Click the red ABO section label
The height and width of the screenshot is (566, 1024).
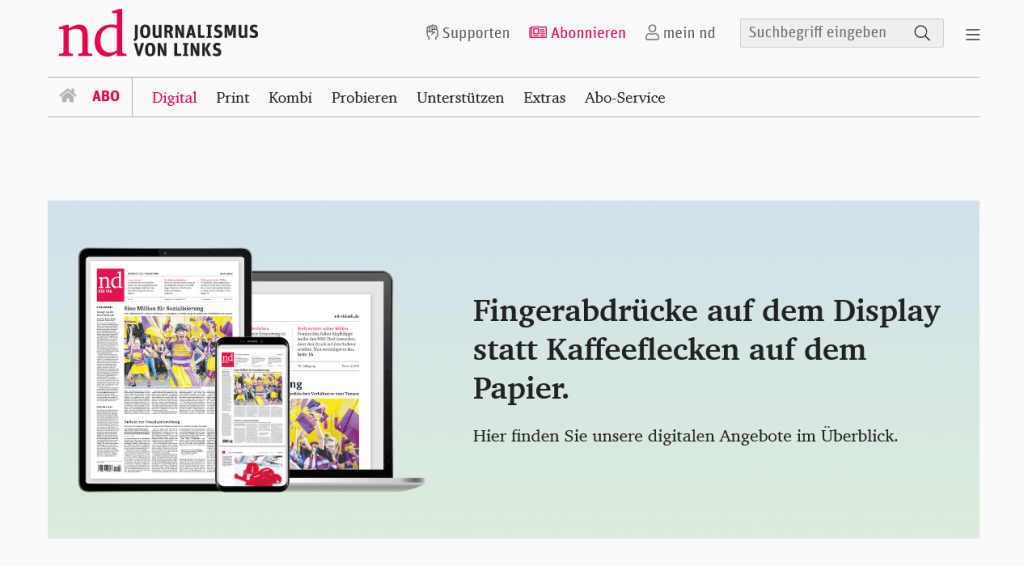click(106, 97)
